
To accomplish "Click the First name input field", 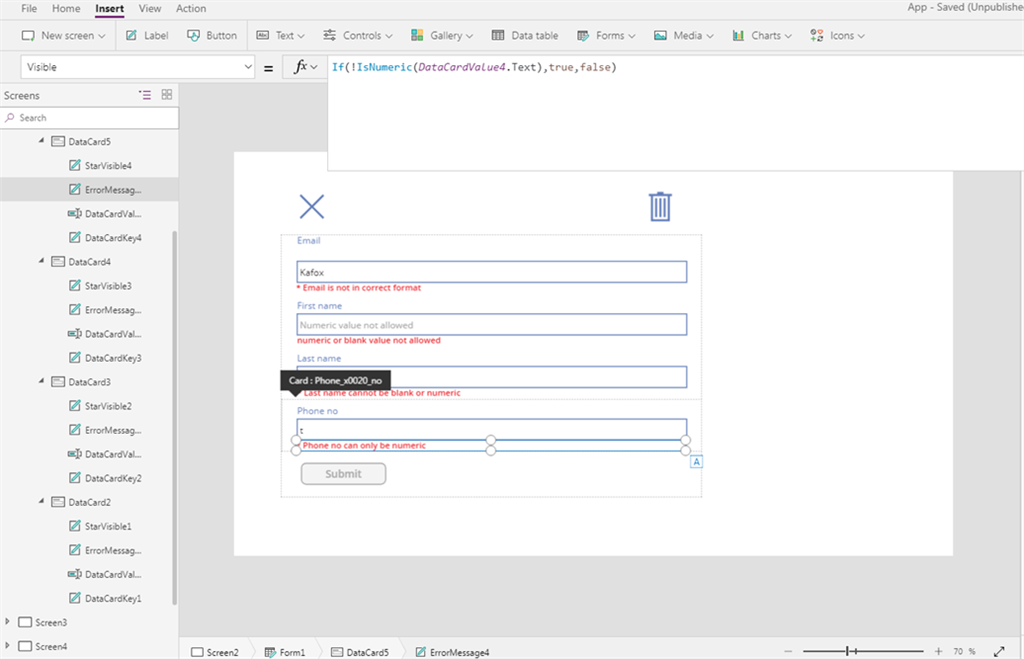I will click(492, 325).
